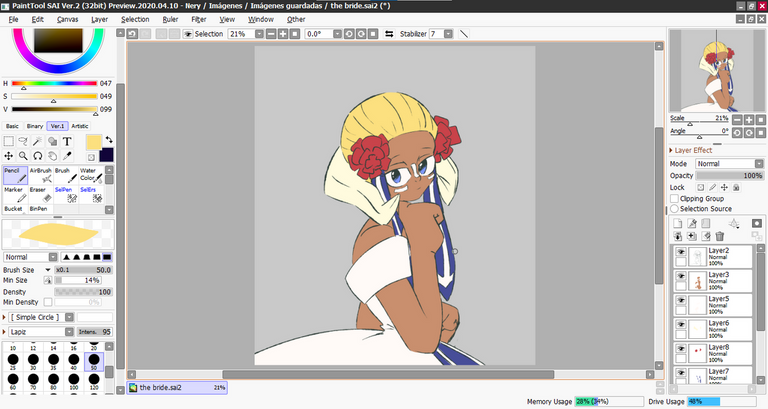
Task: Toggle the Selection visibility eye in toolbar
Action: click(x=188, y=34)
